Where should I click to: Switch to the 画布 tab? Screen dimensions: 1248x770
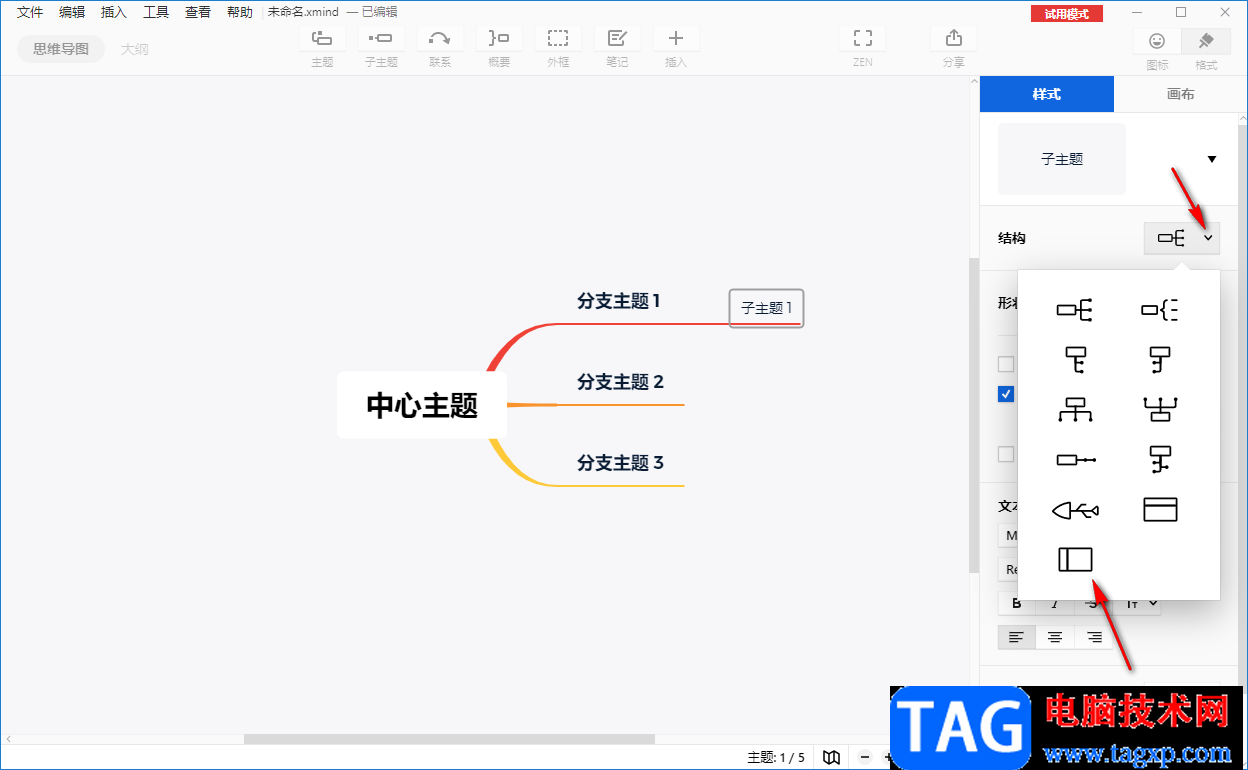click(1180, 94)
